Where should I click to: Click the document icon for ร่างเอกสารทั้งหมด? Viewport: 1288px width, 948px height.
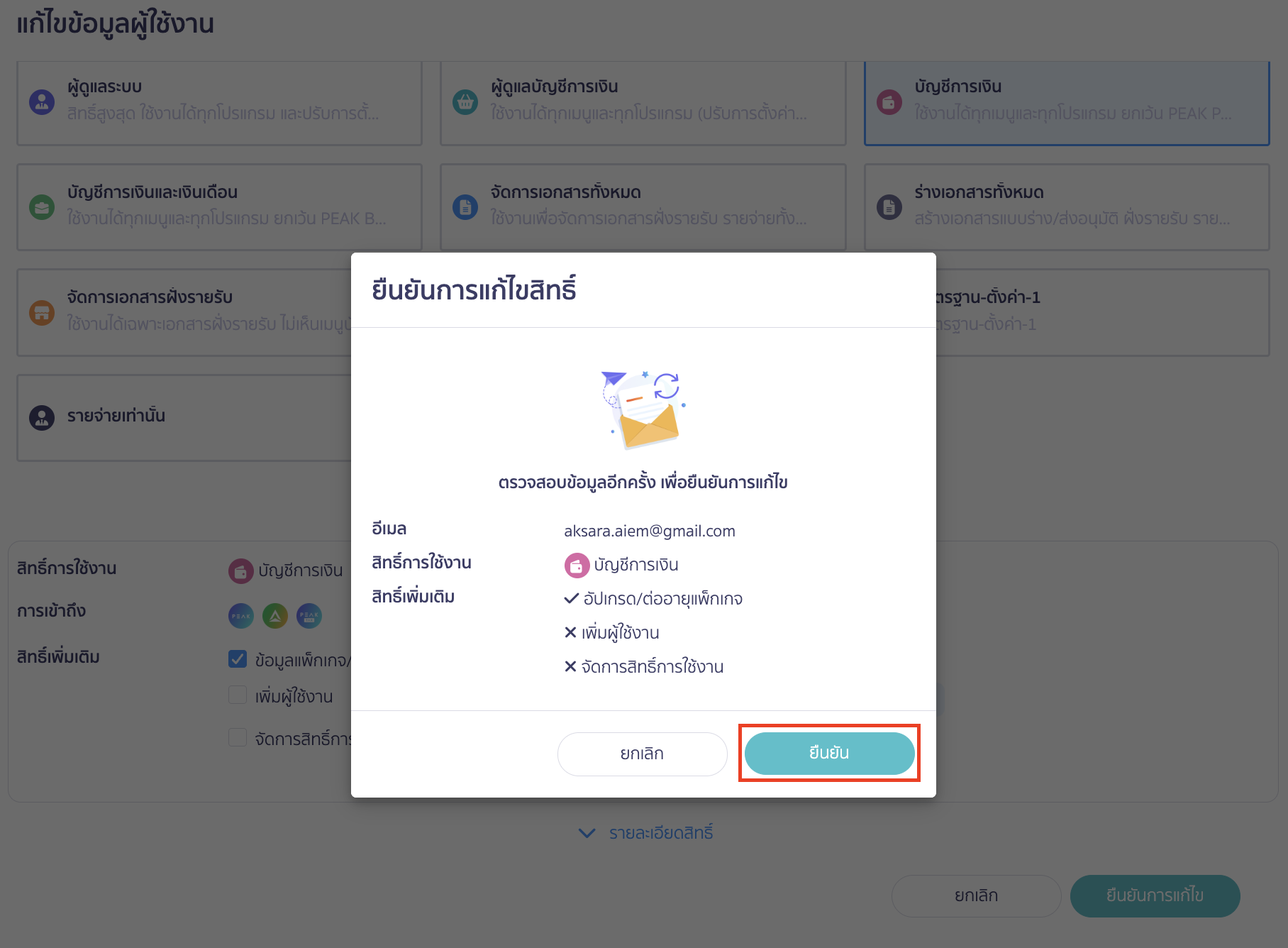(x=889, y=206)
